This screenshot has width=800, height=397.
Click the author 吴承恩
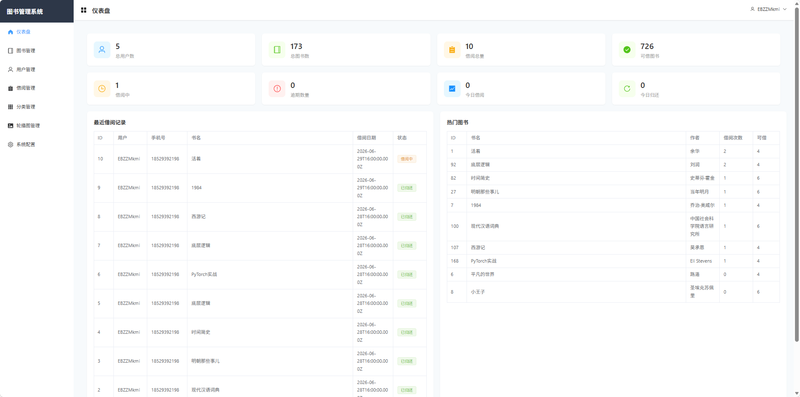pyautogui.click(x=697, y=247)
